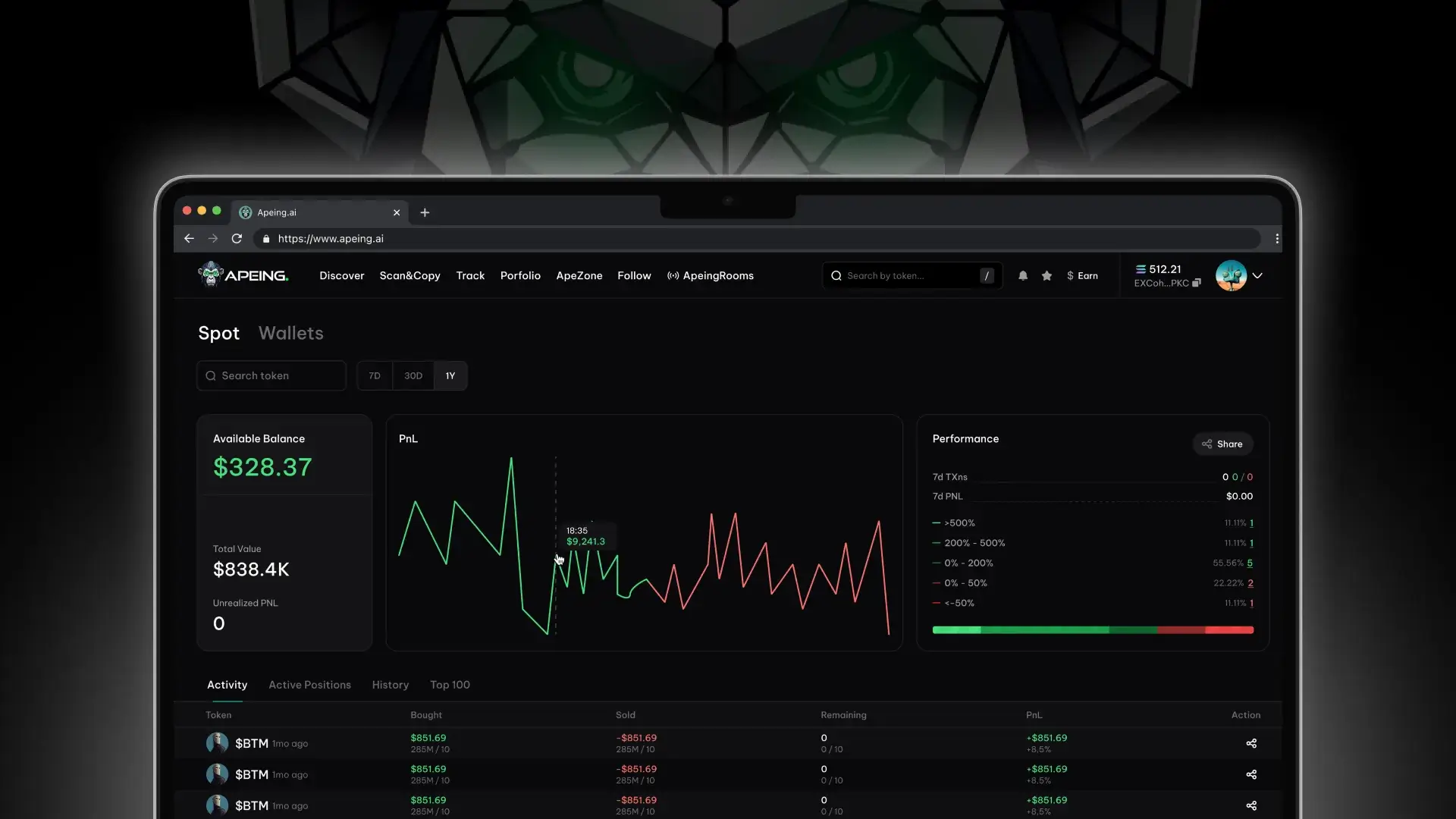The image size is (1456, 819).
Task: Copy wallet address EXCoh...PKC icon
Action: 1197,284
